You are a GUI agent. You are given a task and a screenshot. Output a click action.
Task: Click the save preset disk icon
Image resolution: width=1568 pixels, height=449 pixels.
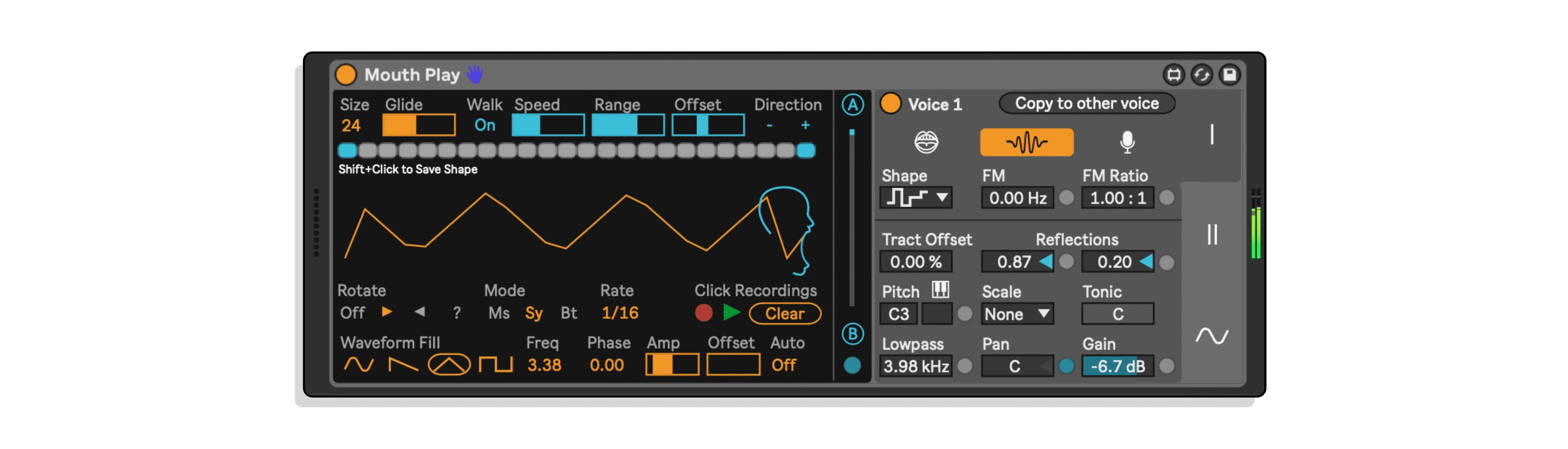(x=1230, y=75)
